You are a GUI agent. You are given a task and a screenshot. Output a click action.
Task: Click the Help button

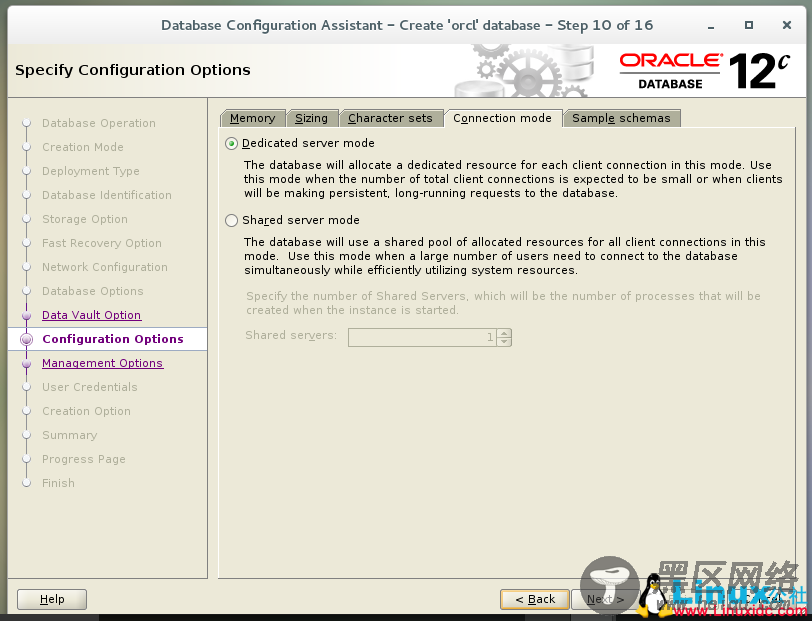[52, 599]
